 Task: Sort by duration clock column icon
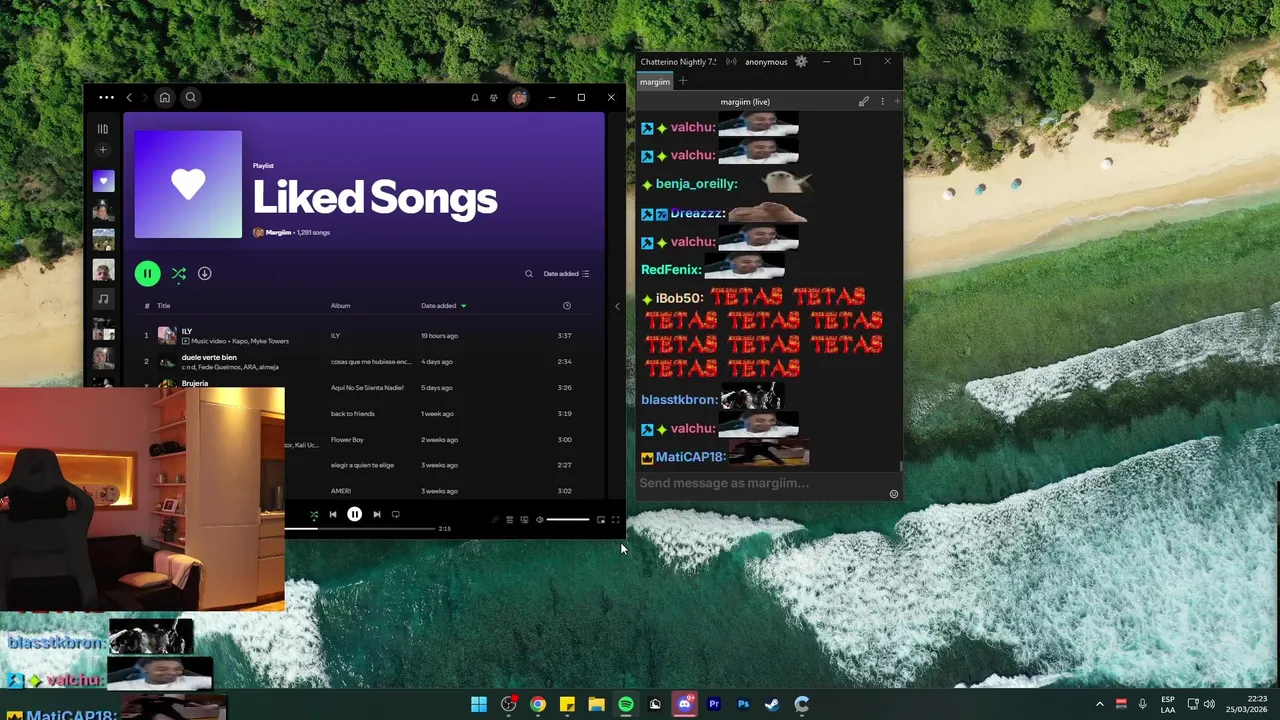point(567,306)
